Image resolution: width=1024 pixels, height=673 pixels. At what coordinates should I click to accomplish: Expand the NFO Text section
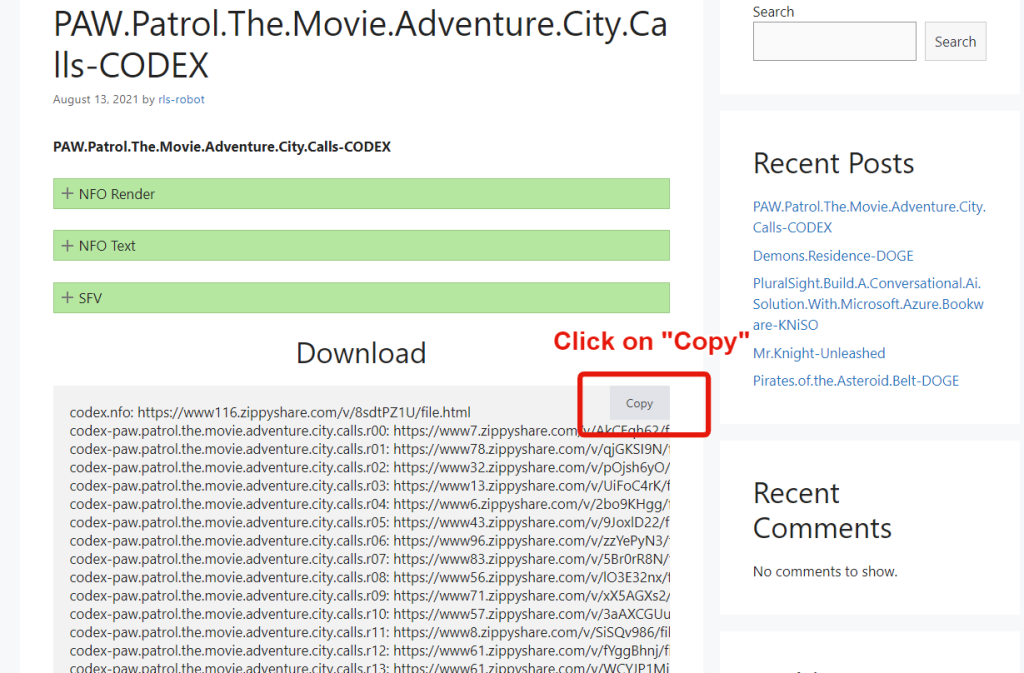(361, 245)
